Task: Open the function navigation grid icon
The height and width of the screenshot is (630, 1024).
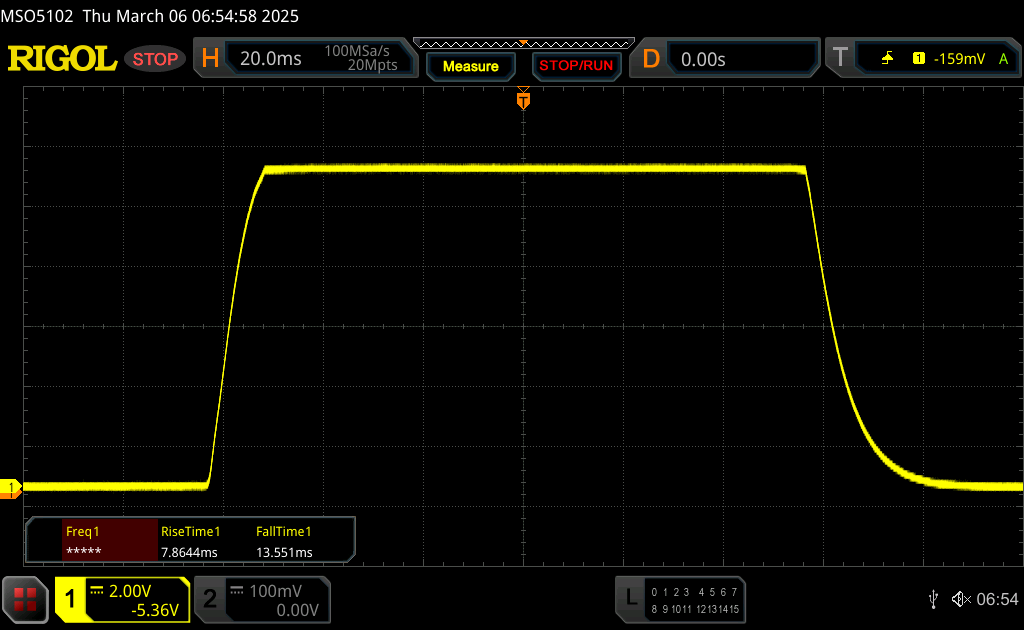Action: pyautogui.click(x=26, y=599)
